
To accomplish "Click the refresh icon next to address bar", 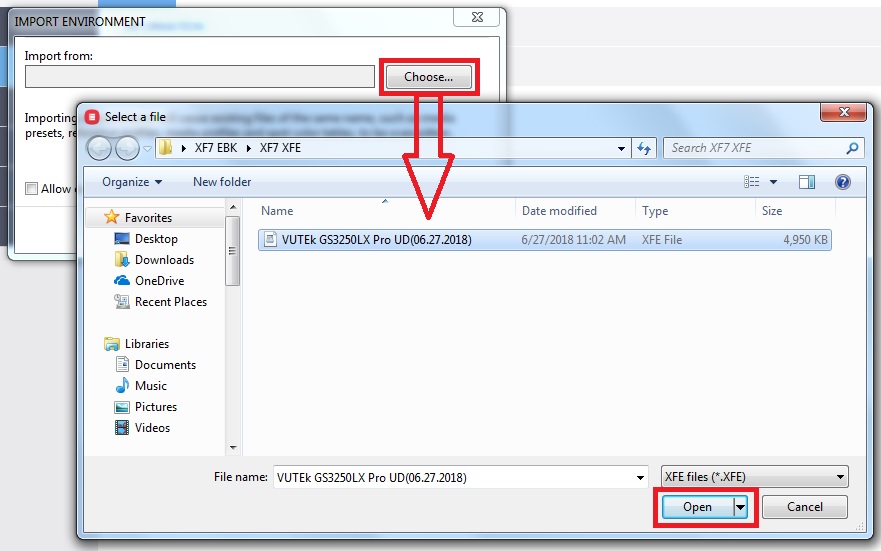I will pos(644,148).
